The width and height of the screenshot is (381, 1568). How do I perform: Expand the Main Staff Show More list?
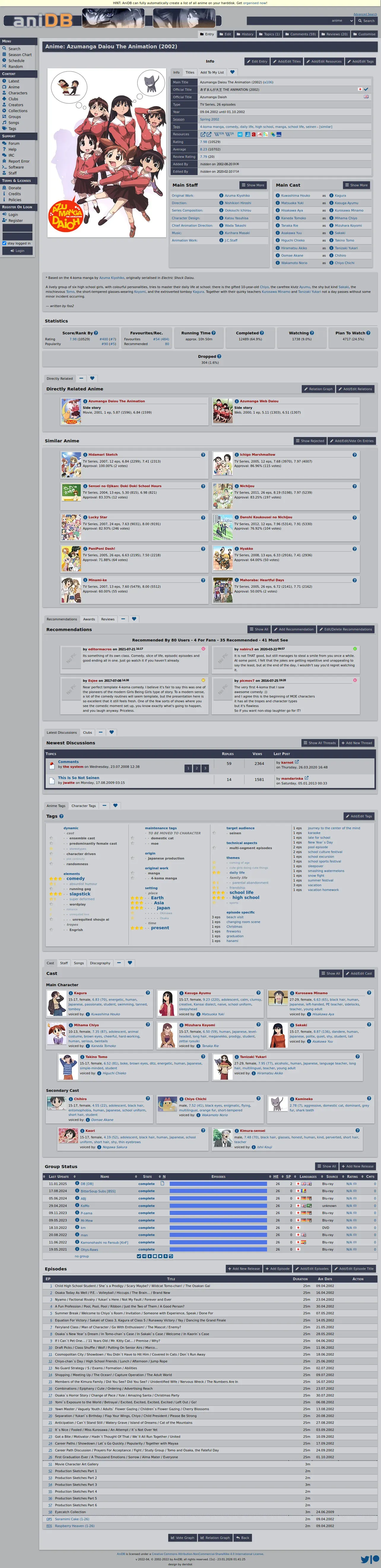253,185
